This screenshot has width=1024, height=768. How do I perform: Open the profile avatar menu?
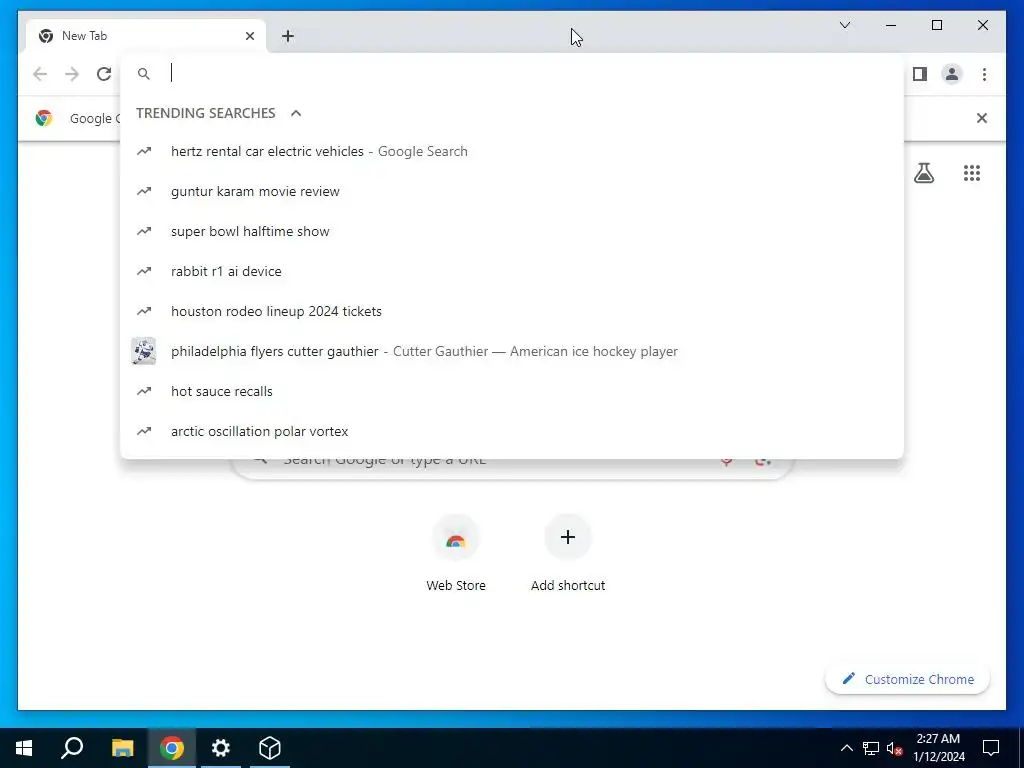(952, 74)
